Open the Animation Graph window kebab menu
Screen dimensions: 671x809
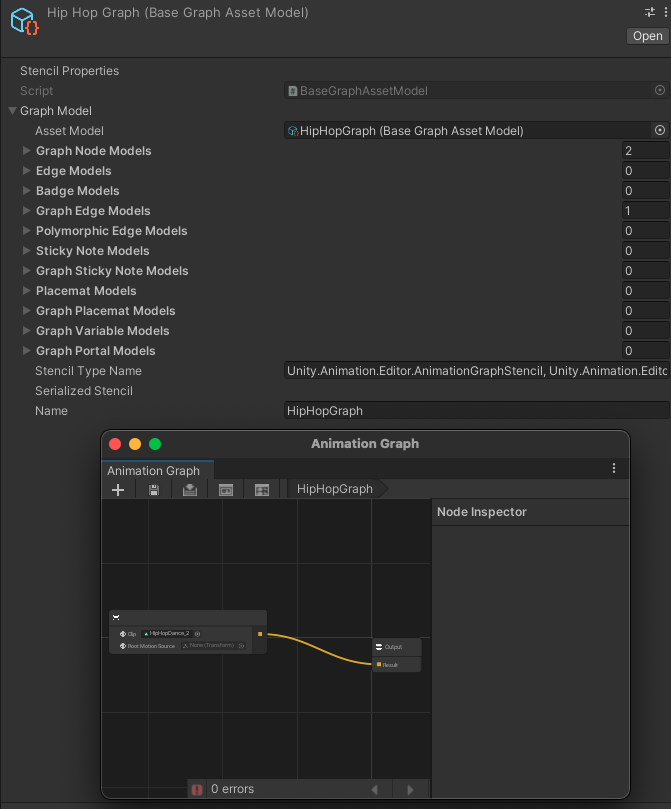click(614, 468)
